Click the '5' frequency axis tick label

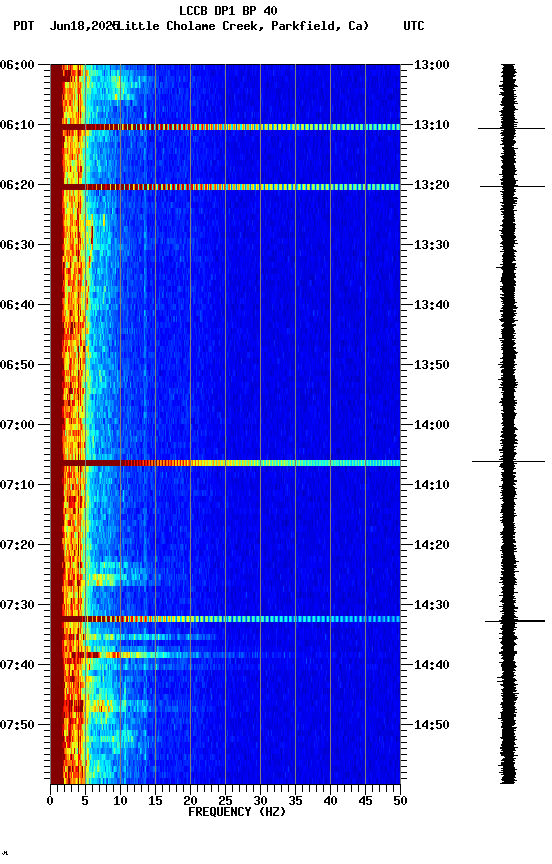(85, 801)
